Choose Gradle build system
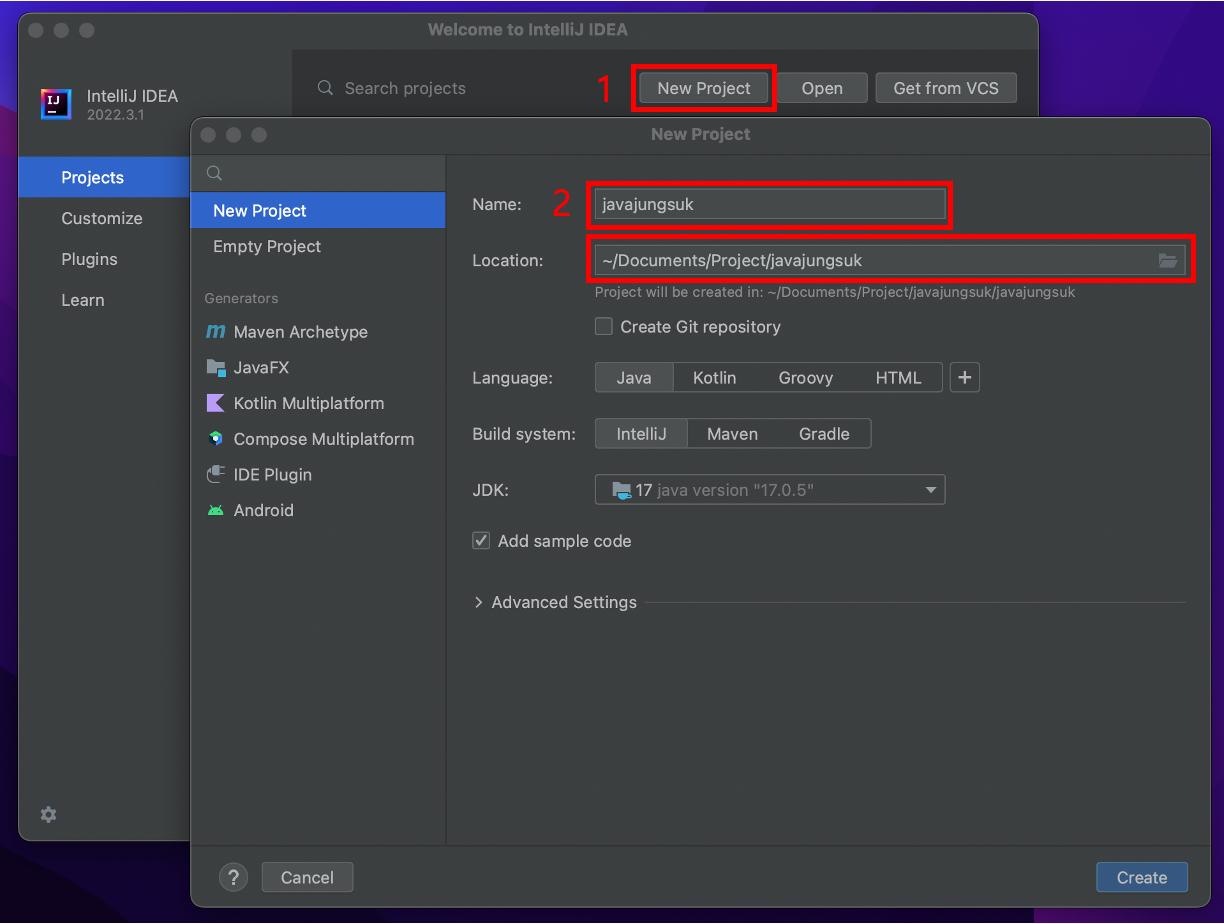Screen dimensions: 1224x924 click(x=824, y=434)
